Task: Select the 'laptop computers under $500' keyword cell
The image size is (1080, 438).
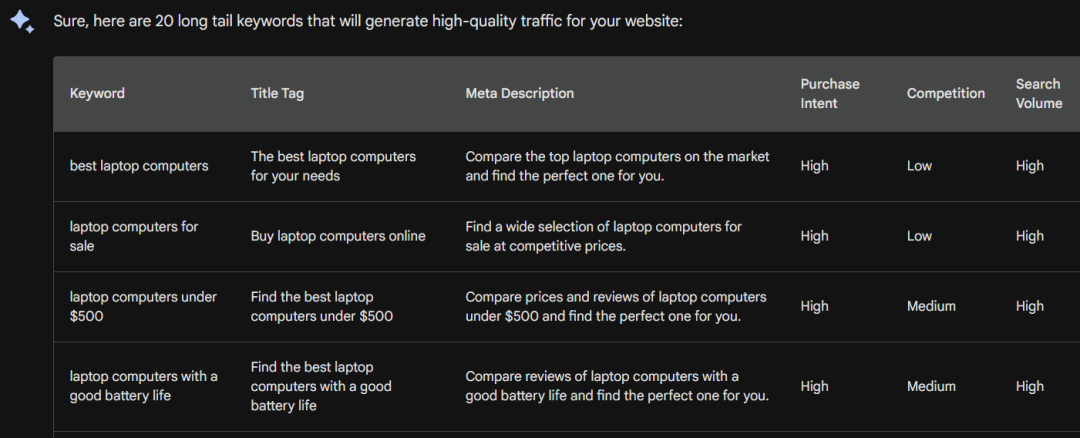Action: (x=143, y=306)
